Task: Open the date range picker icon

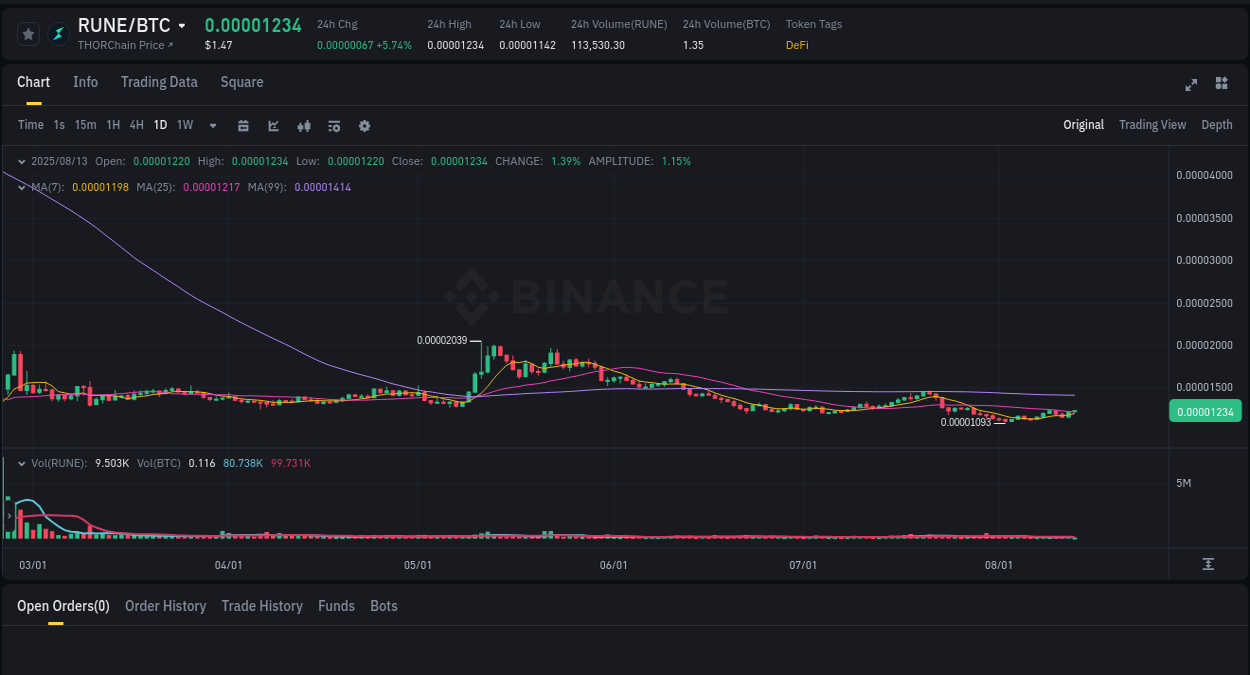Action: 243,126
